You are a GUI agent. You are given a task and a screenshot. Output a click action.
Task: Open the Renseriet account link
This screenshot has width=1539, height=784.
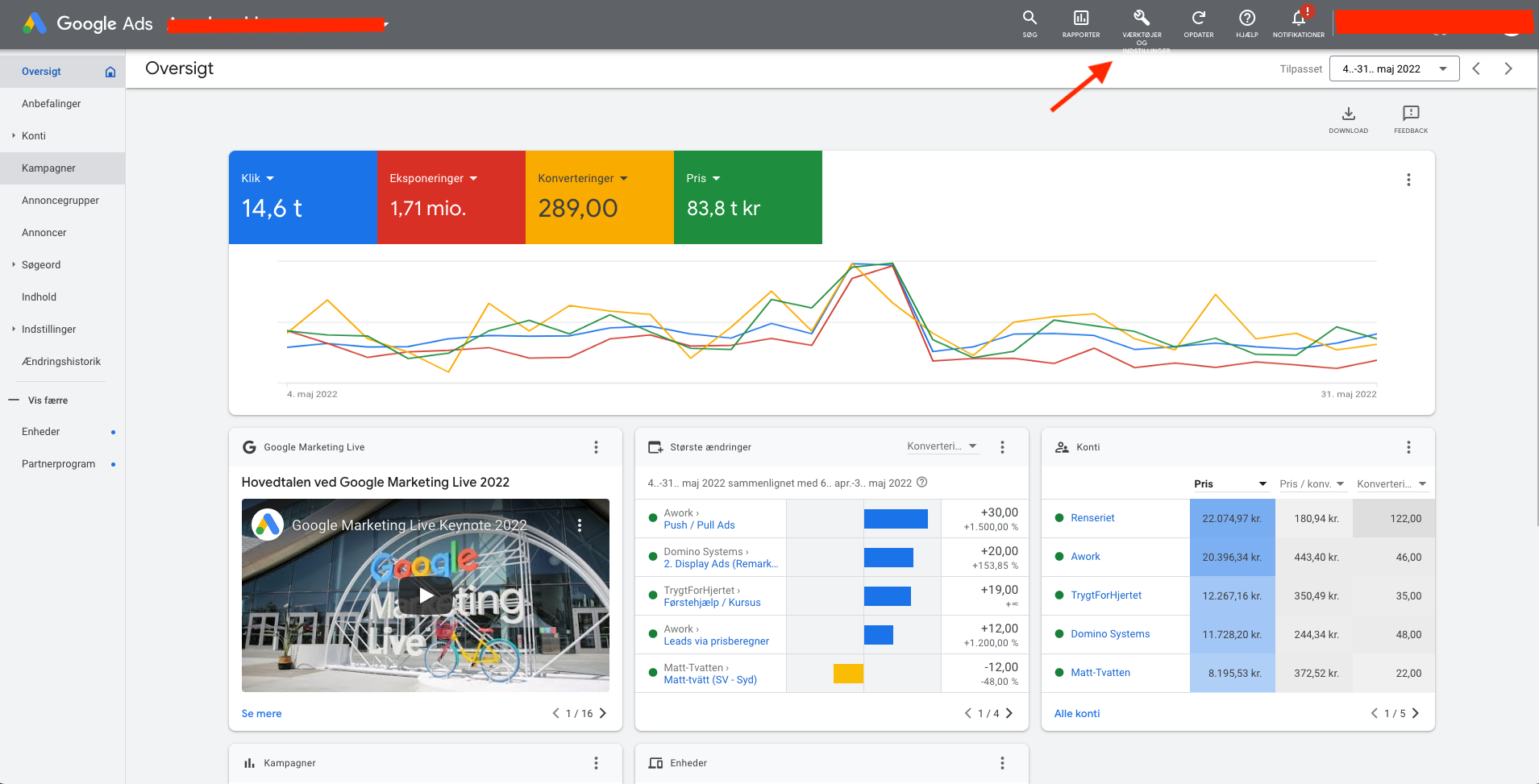pos(1092,518)
